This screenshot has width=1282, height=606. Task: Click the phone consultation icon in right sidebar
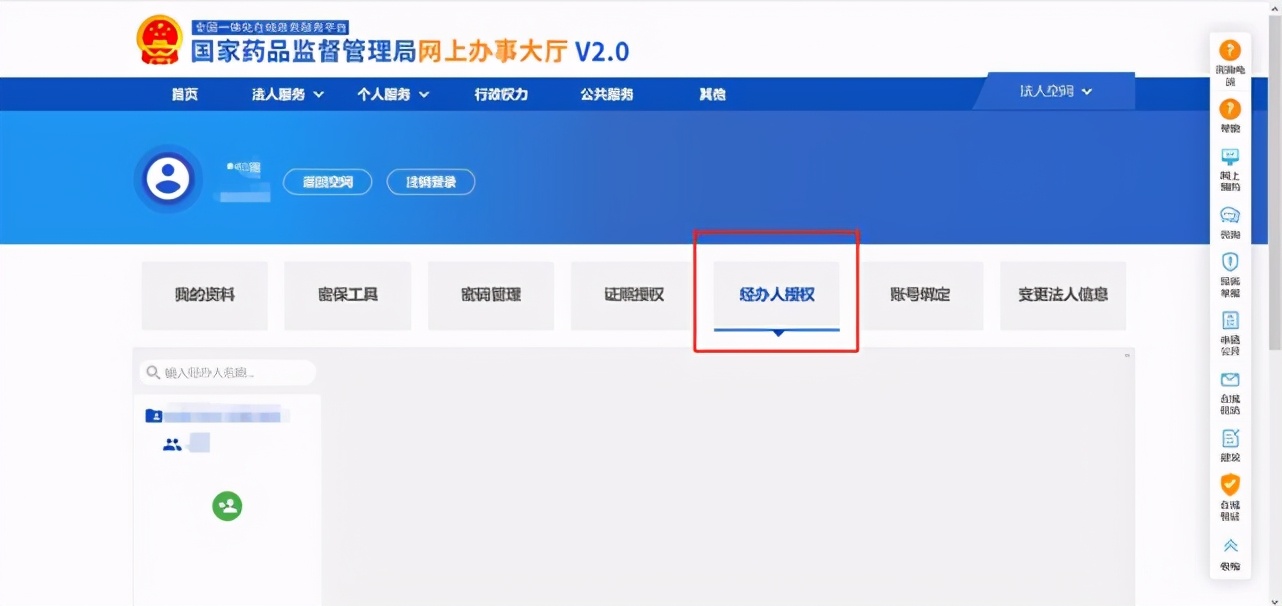pos(1230,49)
